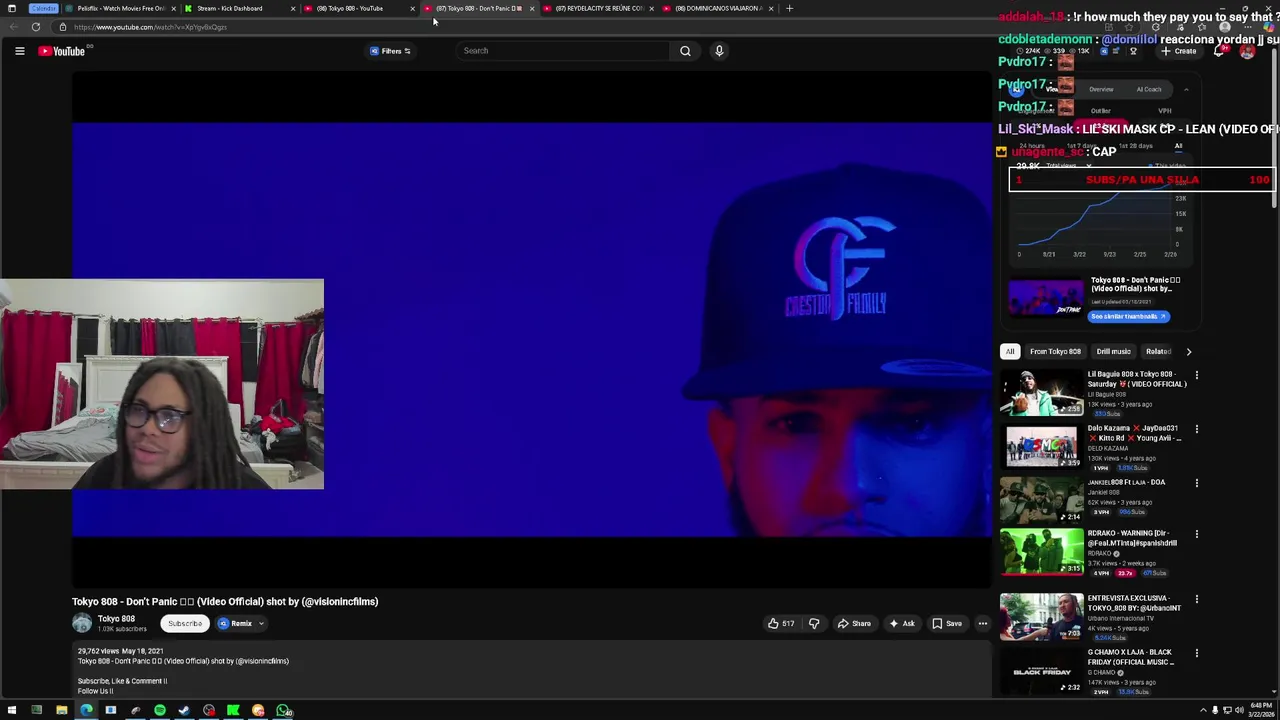Dislike the video with thumbs-down

814,624
